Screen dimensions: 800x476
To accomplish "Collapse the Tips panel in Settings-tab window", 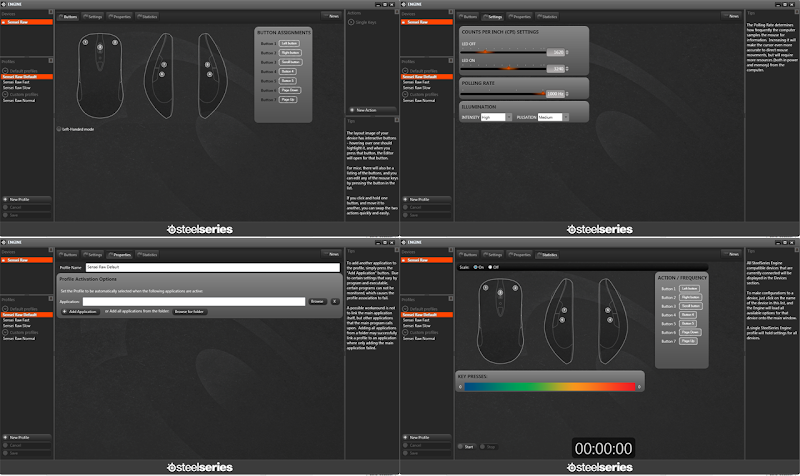I will pyautogui.click(x=796, y=12).
